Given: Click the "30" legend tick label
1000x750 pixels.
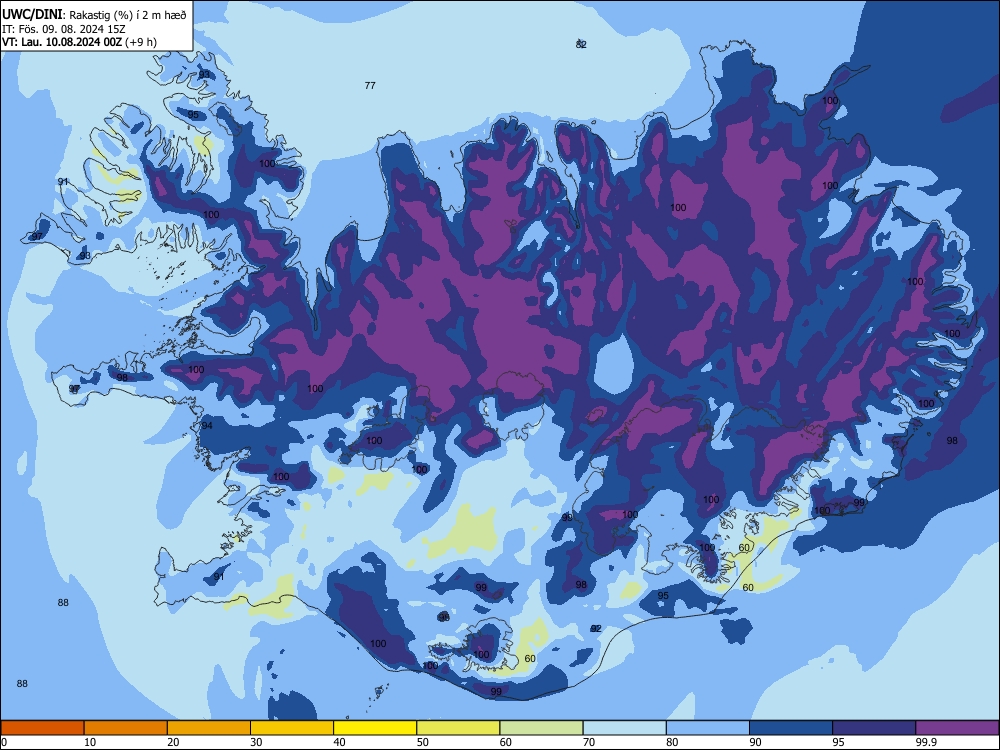Looking at the screenshot, I should tap(256, 742).
